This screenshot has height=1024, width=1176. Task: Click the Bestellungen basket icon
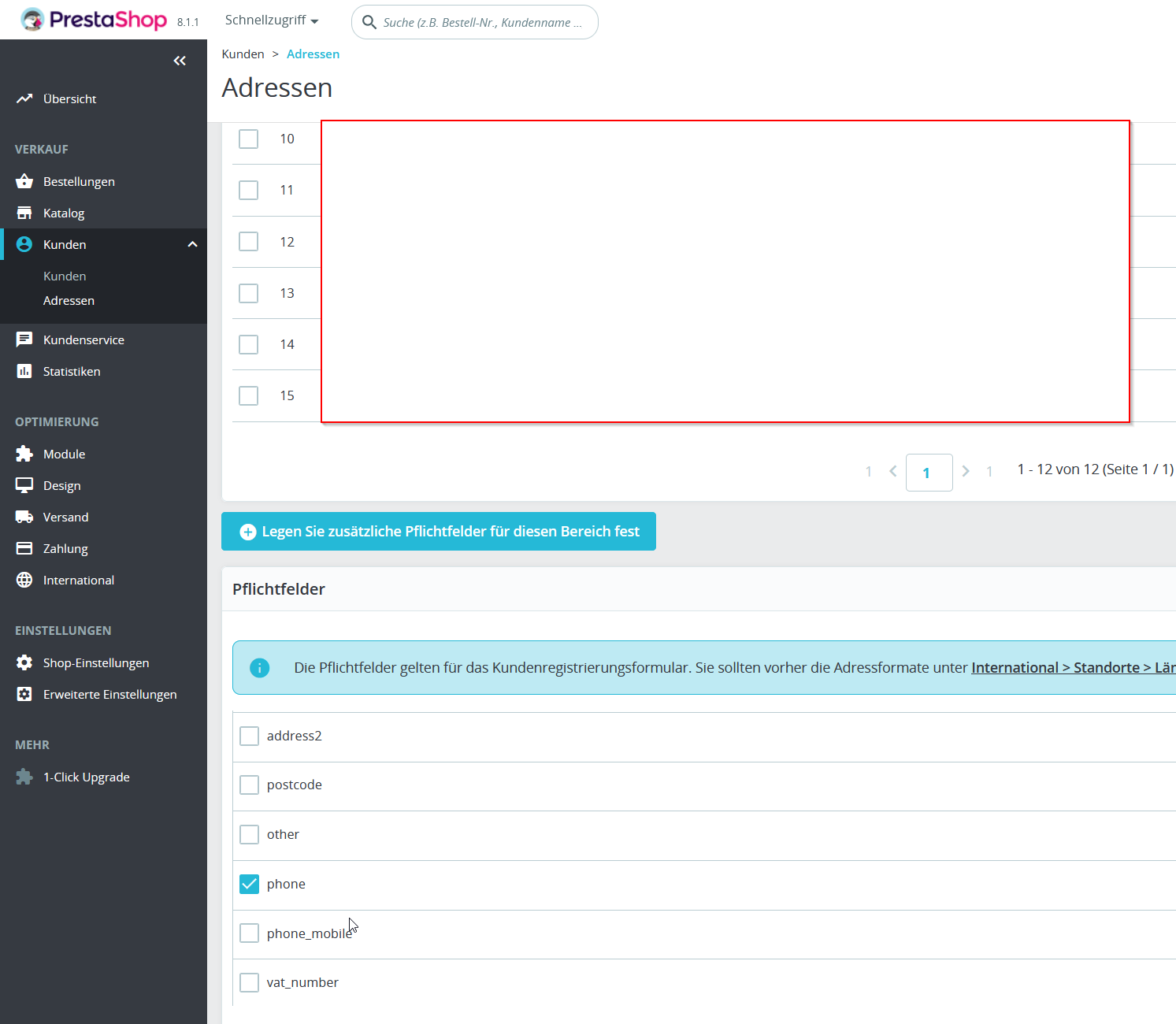[x=24, y=181]
